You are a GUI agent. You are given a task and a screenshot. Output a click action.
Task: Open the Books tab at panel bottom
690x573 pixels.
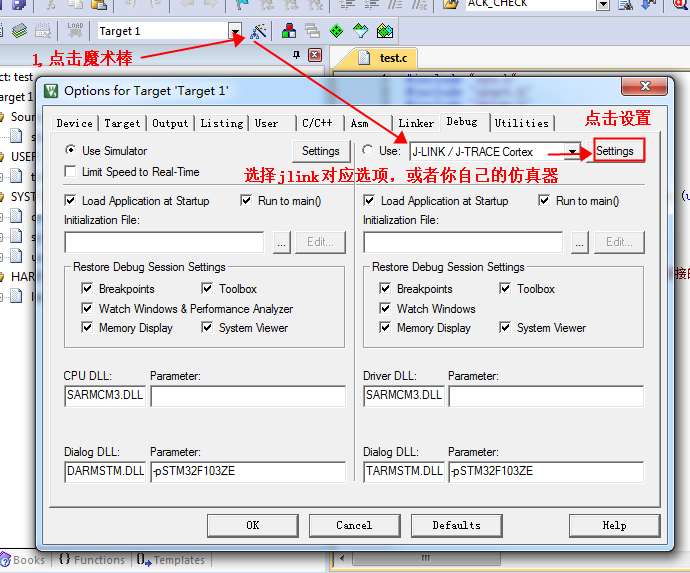coord(23,560)
